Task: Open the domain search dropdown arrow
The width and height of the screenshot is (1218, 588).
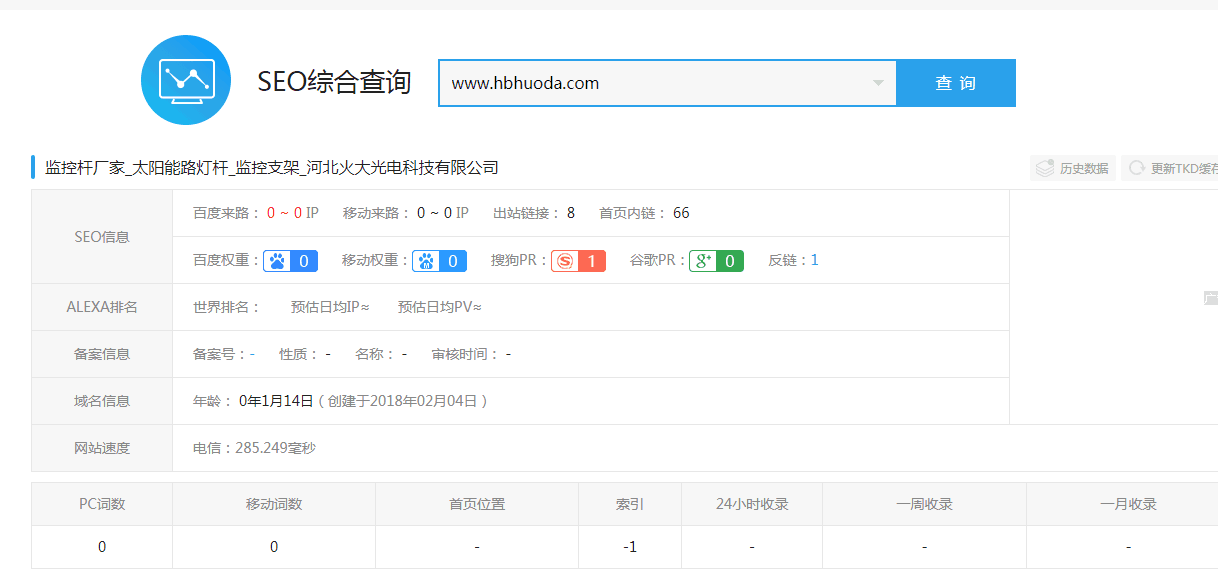Action: point(878,83)
